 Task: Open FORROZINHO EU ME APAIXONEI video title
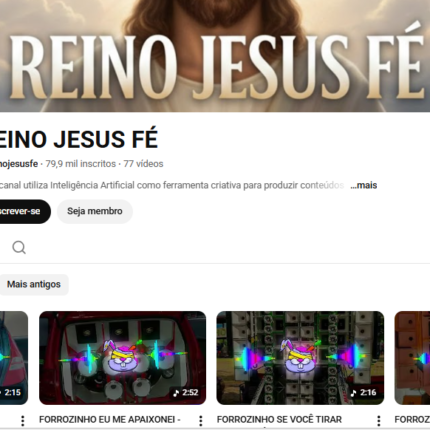click(110, 420)
